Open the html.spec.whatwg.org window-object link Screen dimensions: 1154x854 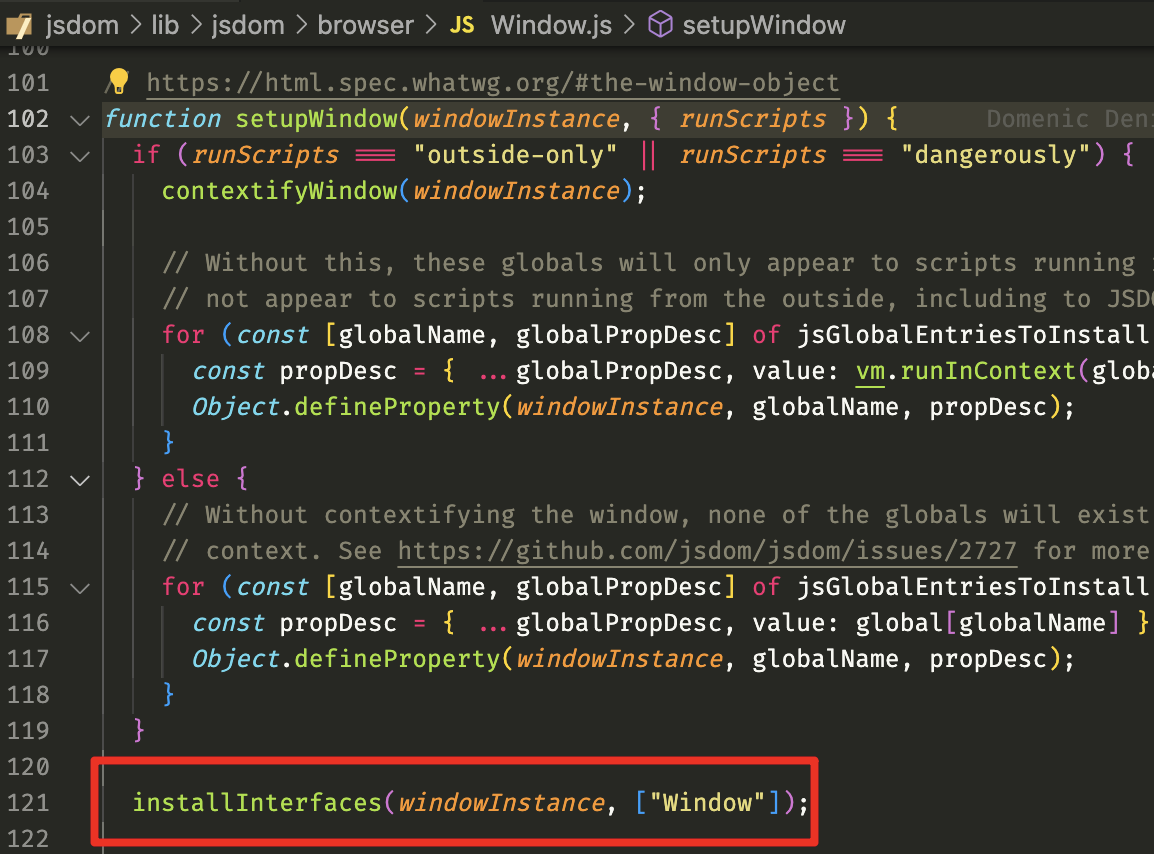click(492, 83)
